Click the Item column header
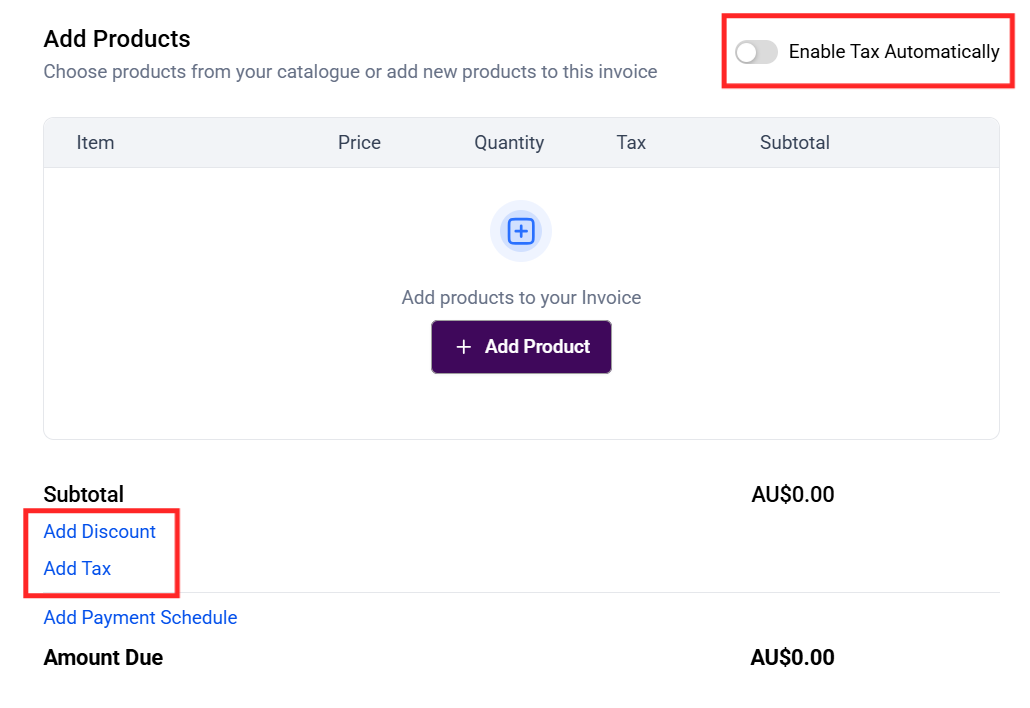Viewport: 1030px width, 708px height. [x=95, y=143]
